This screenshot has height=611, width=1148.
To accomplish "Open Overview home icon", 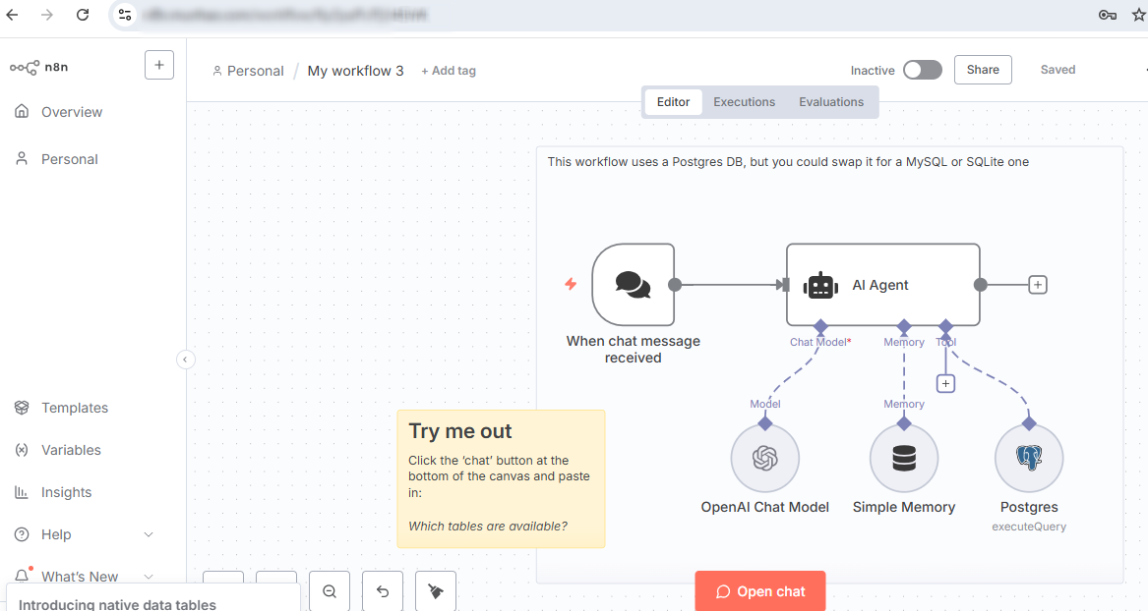I will tap(22, 111).
